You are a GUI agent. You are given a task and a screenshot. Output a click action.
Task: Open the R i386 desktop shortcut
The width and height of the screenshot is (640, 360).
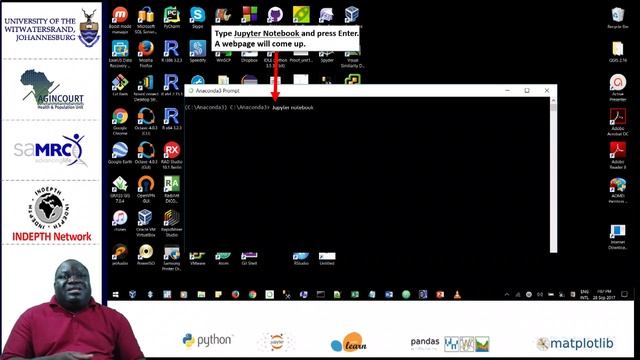click(x=171, y=52)
